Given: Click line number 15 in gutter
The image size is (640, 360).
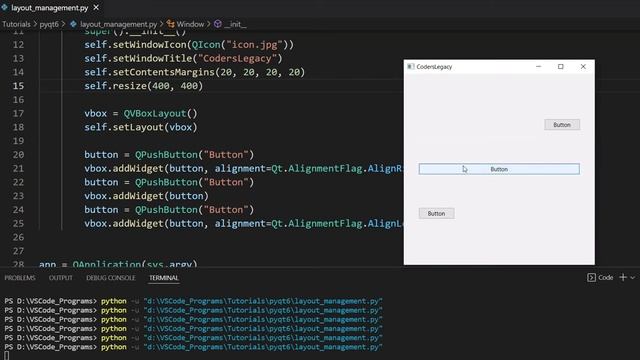Looking at the screenshot, I should click(x=18, y=86).
